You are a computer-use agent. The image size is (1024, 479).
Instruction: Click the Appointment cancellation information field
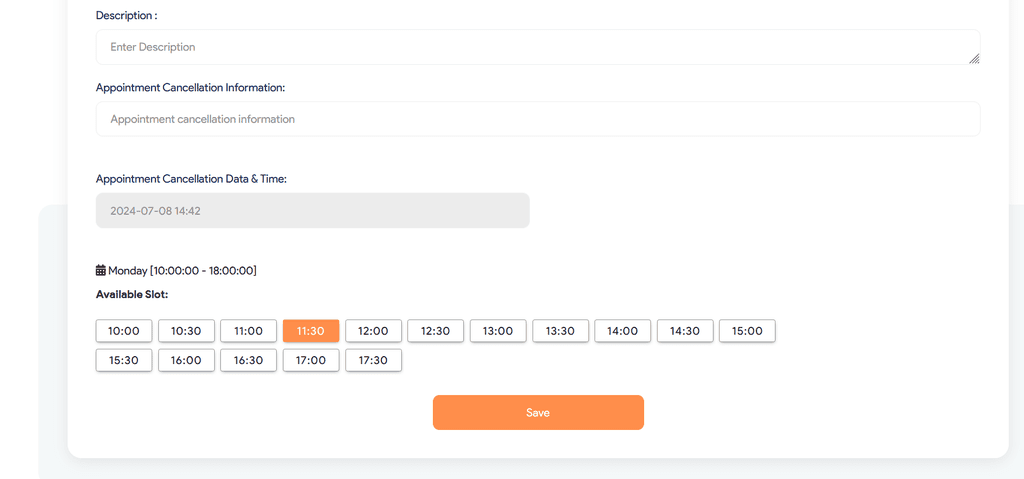point(537,119)
